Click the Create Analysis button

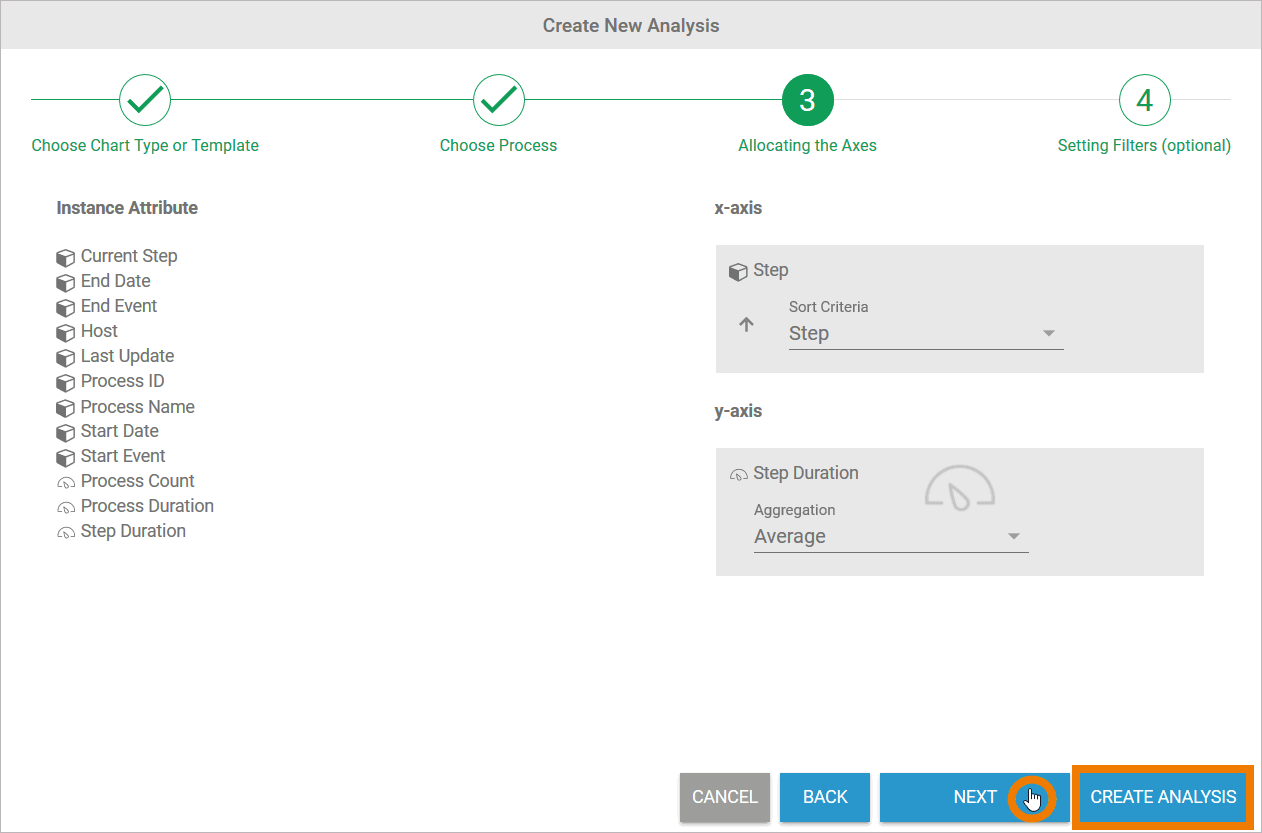(1163, 797)
